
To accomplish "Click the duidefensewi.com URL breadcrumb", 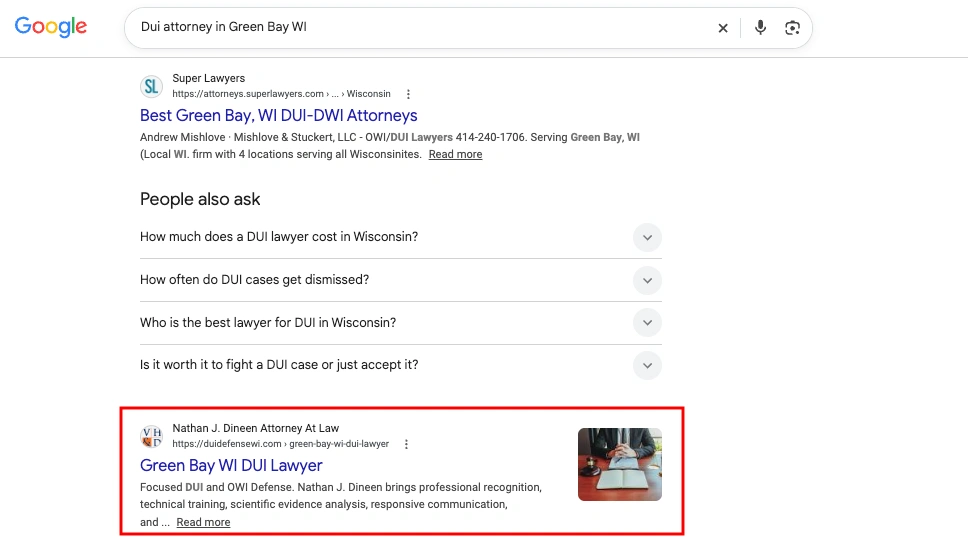I will (x=281, y=444).
